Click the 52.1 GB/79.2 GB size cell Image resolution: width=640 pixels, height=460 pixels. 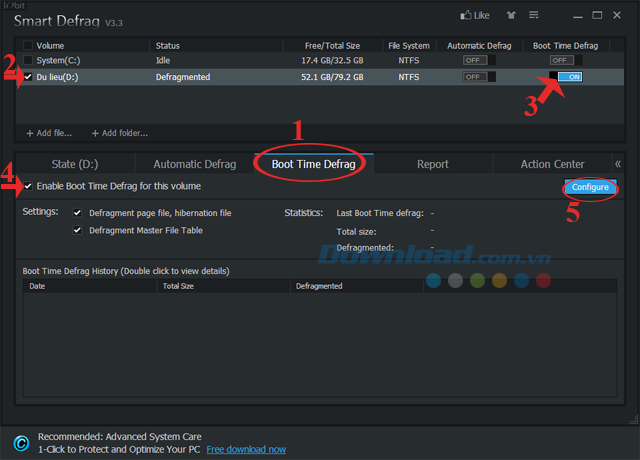(332, 77)
